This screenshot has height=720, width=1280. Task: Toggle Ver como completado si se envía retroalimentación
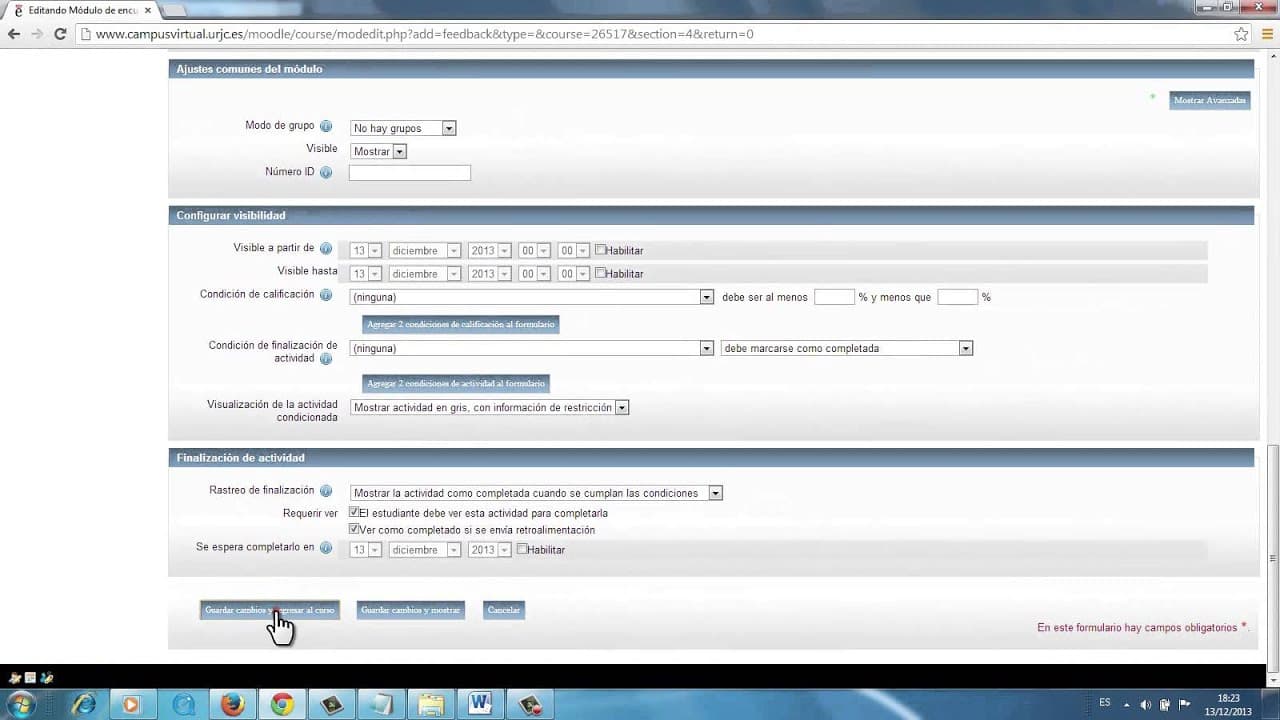[x=354, y=529]
